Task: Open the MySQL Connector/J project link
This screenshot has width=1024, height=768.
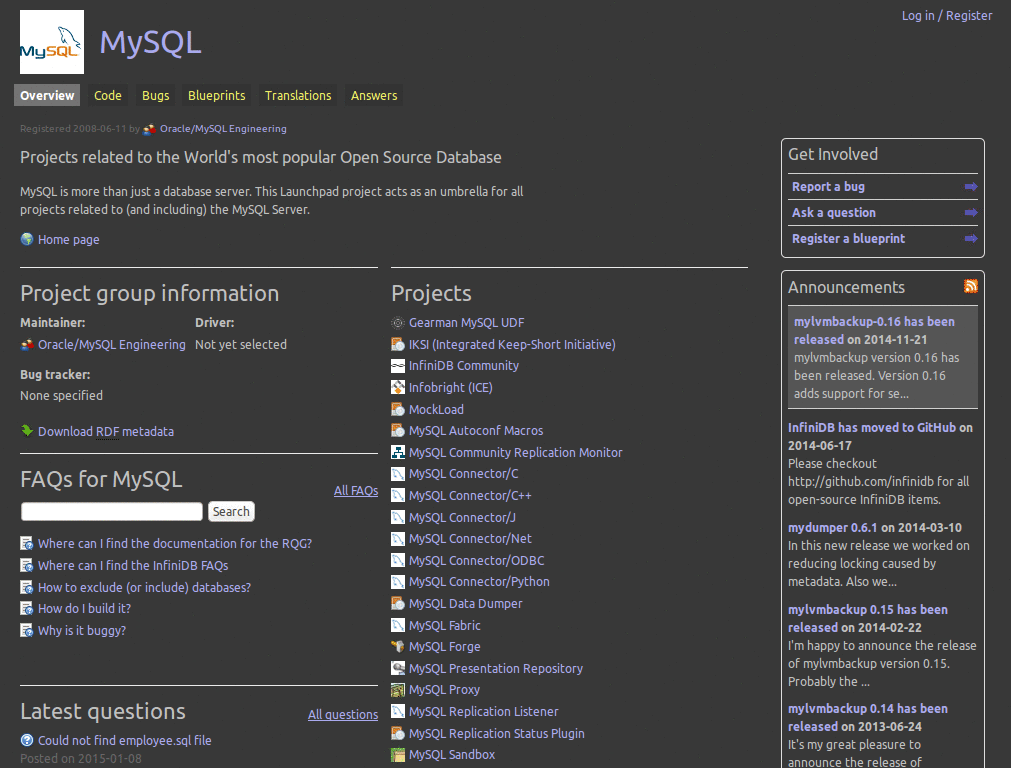Action: 462,517
